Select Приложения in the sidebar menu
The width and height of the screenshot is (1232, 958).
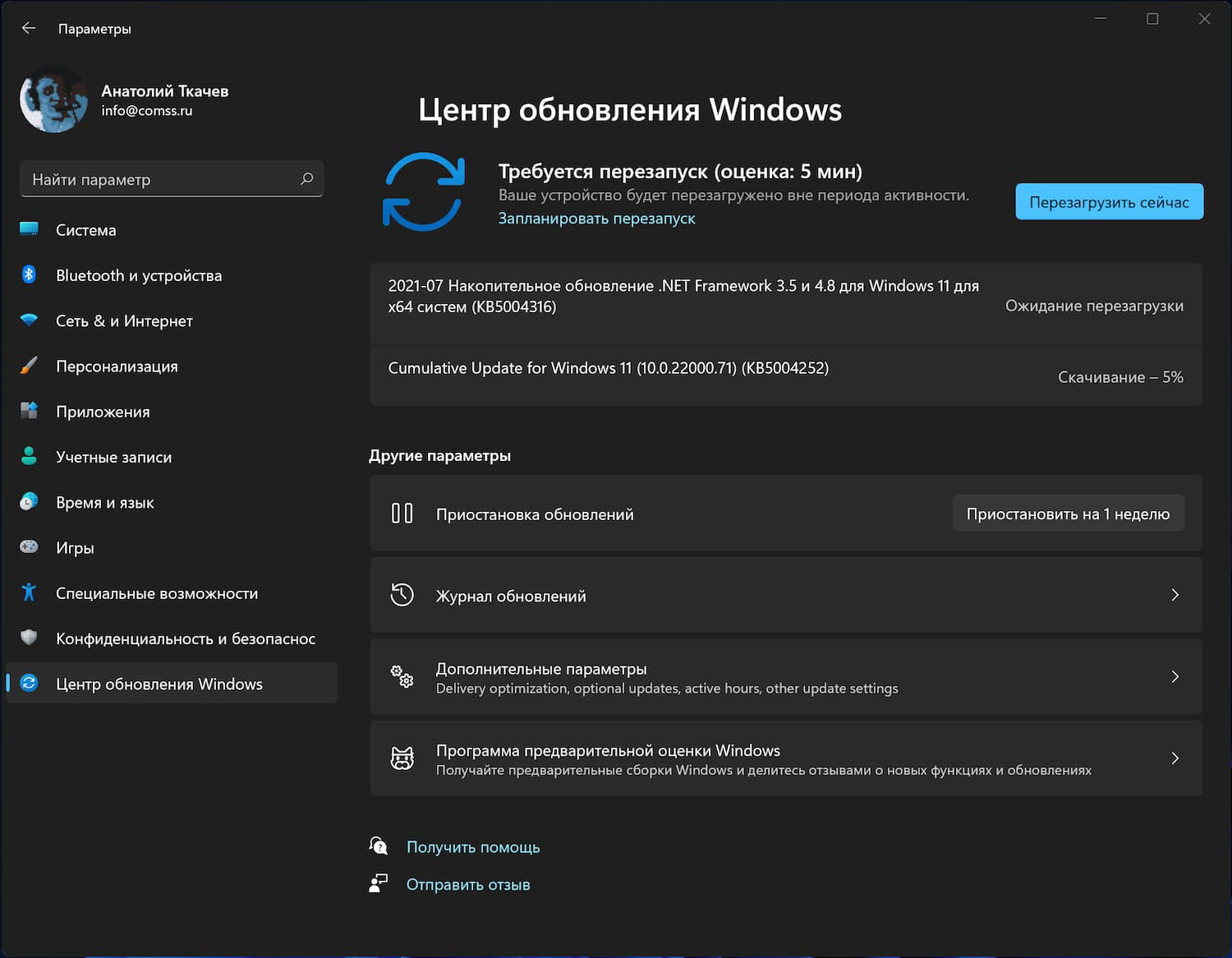coord(103,412)
